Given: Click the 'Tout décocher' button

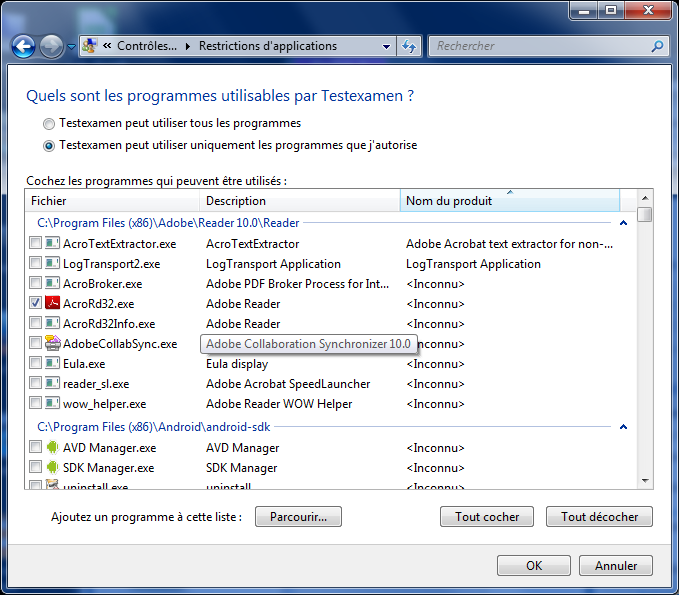Looking at the screenshot, I should tap(599, 517).
